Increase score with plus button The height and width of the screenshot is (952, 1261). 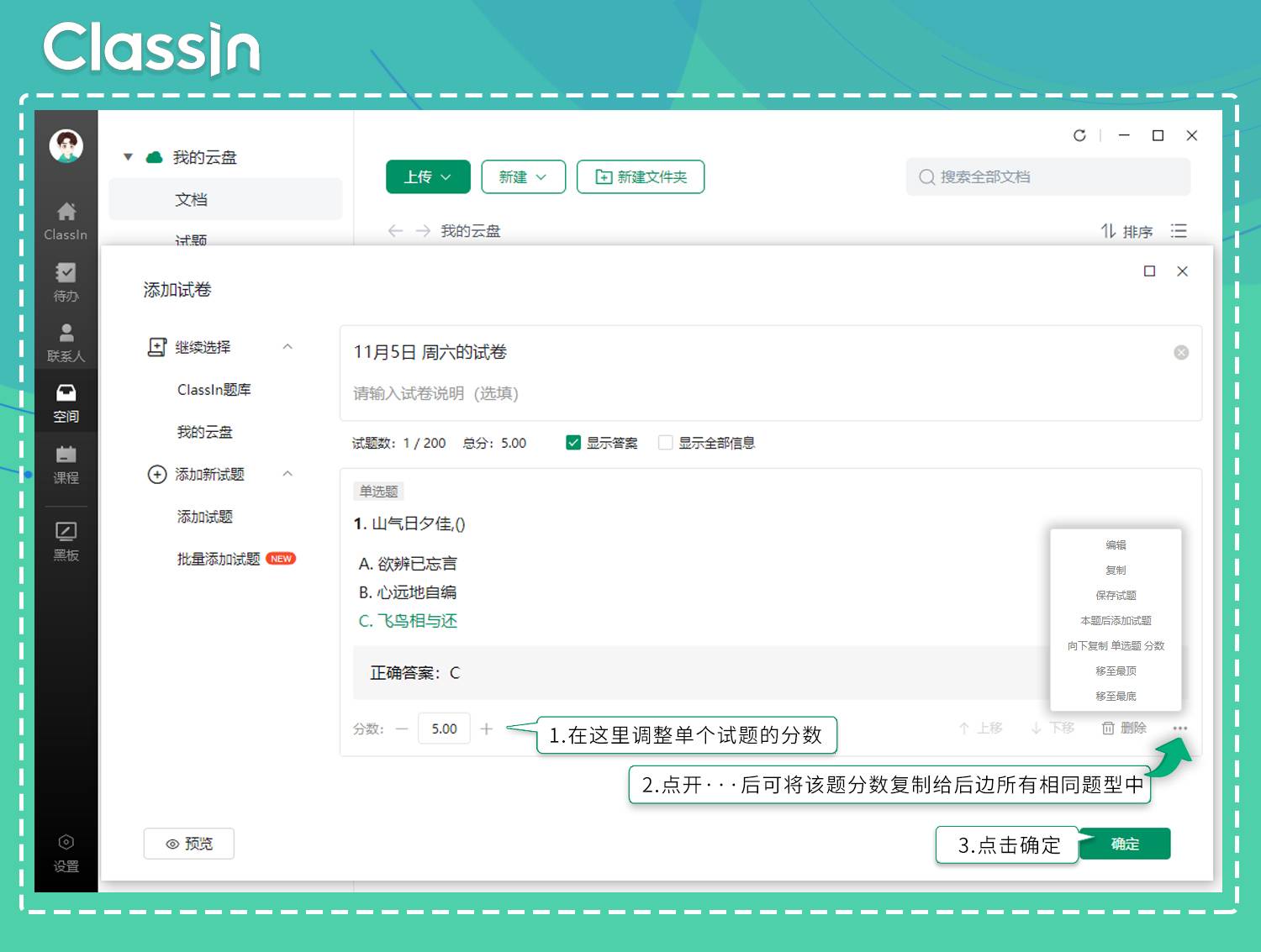click(486, 729)
